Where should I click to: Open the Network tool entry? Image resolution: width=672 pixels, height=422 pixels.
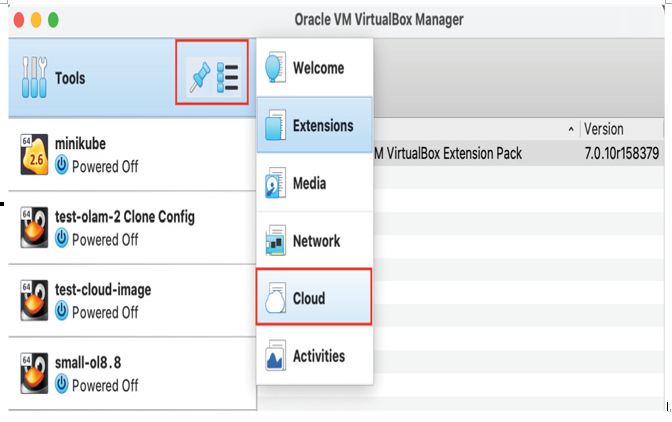coord(315,240)
